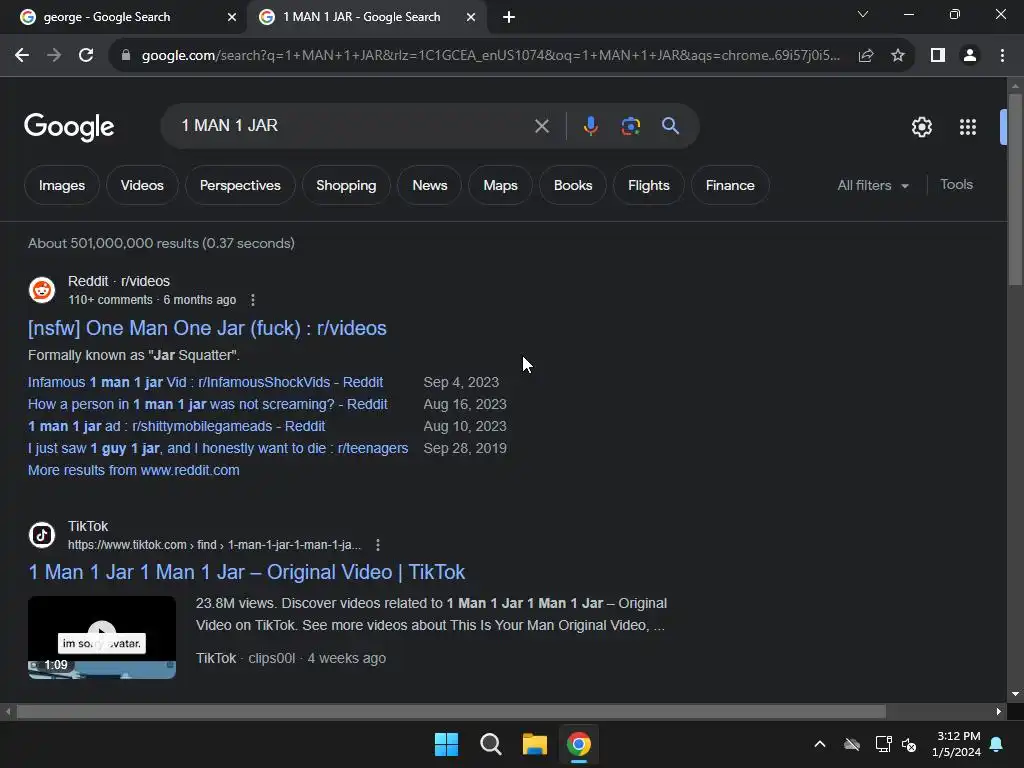The height and width of the screenshot is (768, 1024).
Task: Click the padlock site info icon
Action: tap(126, 56)
